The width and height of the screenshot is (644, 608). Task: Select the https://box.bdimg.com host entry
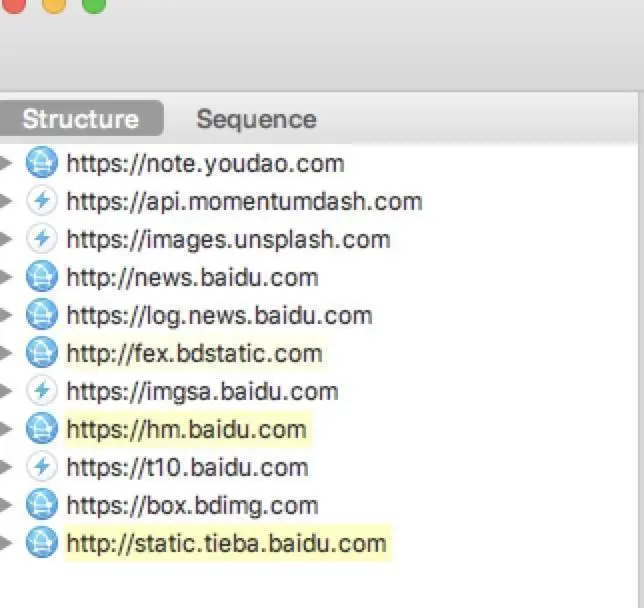[192, 505]
